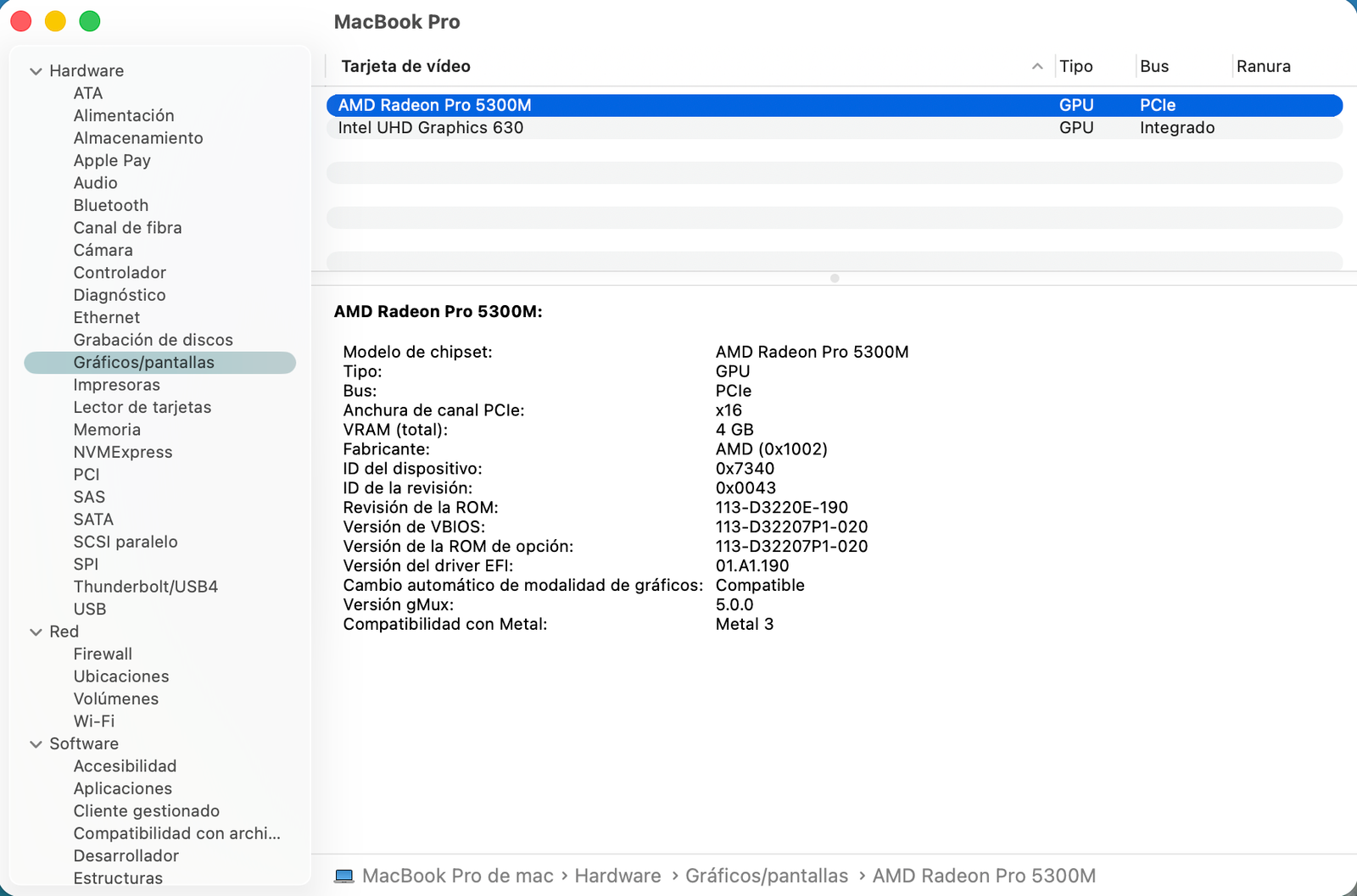Select Gráficos/pantallas in the sidebar

(143, 363)
